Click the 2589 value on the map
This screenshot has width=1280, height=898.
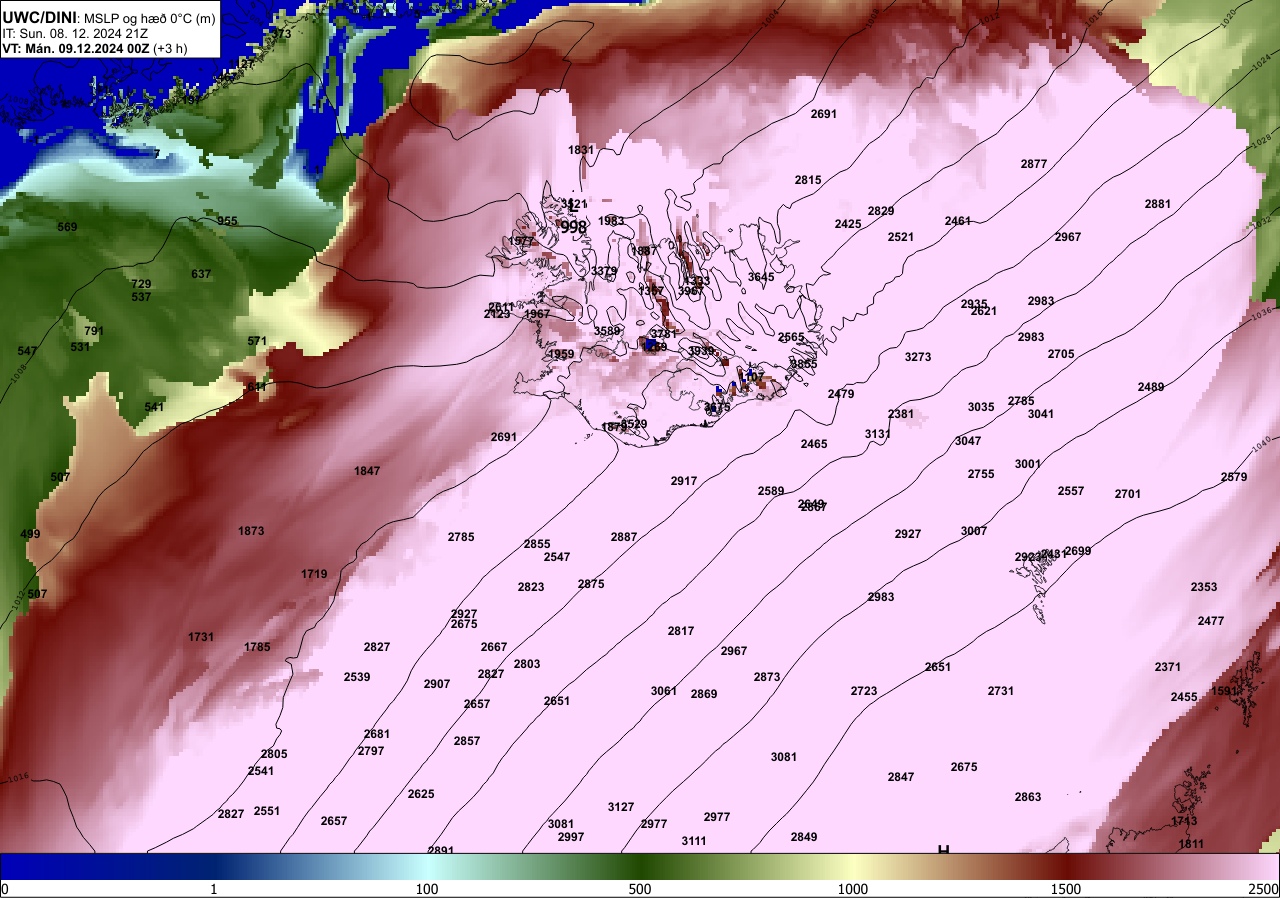771,491
